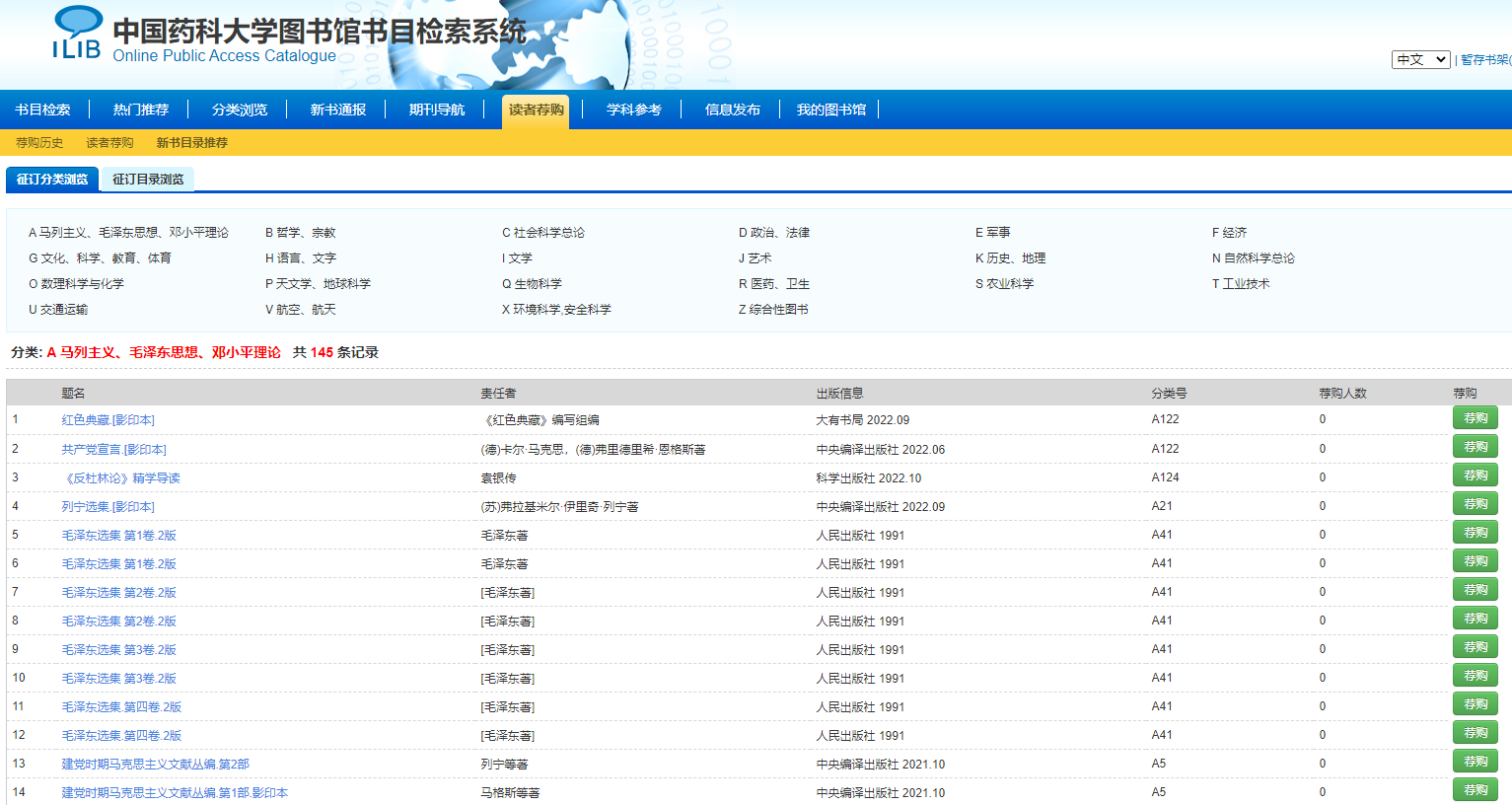Open 我的图书馆 menu item
1512x805 pixels.
(830, 110)
